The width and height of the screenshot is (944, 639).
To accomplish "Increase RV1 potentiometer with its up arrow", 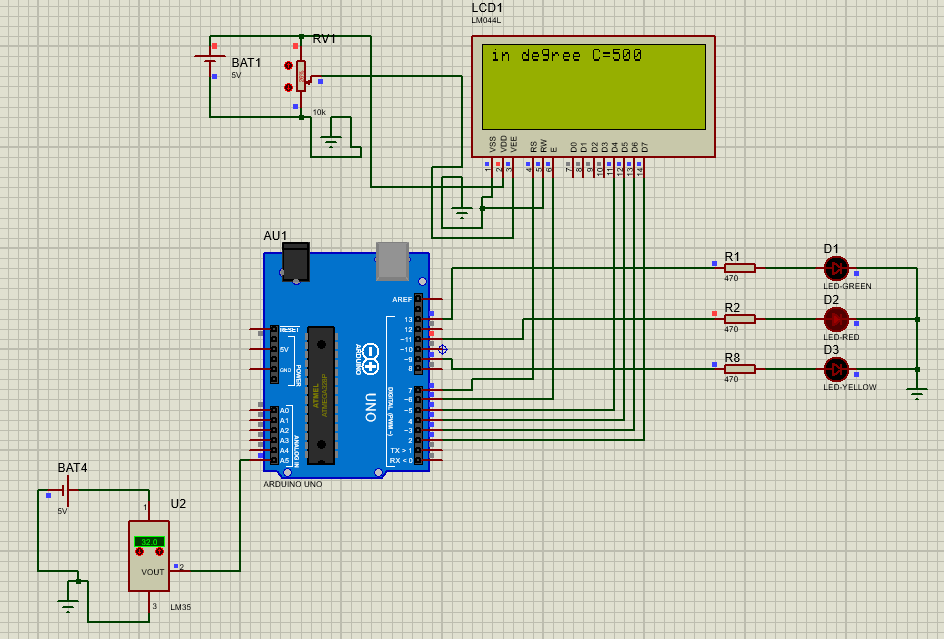I will (x=288, y=65).
